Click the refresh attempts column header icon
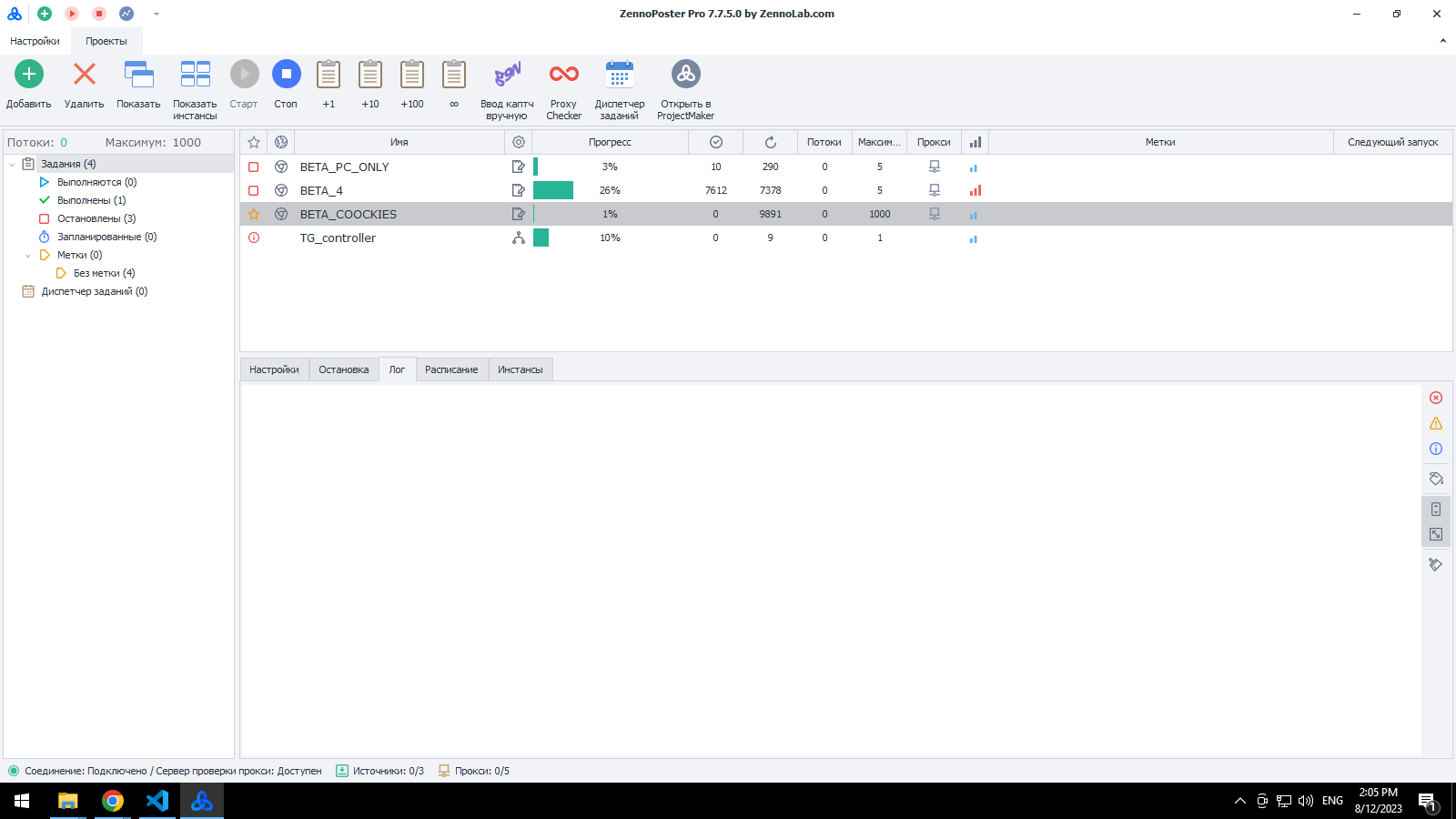This screenshot has height=819, width=1456. [x=771, y=142]
